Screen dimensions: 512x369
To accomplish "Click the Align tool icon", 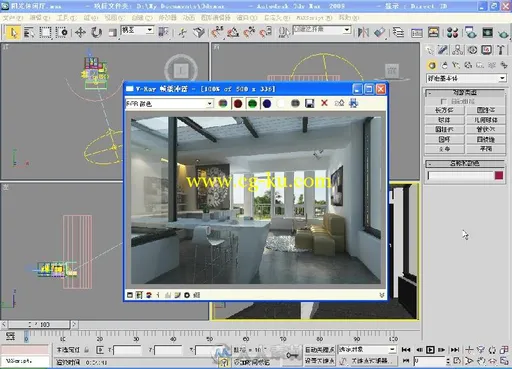I will pyautogui.click(x=379, y=32).
